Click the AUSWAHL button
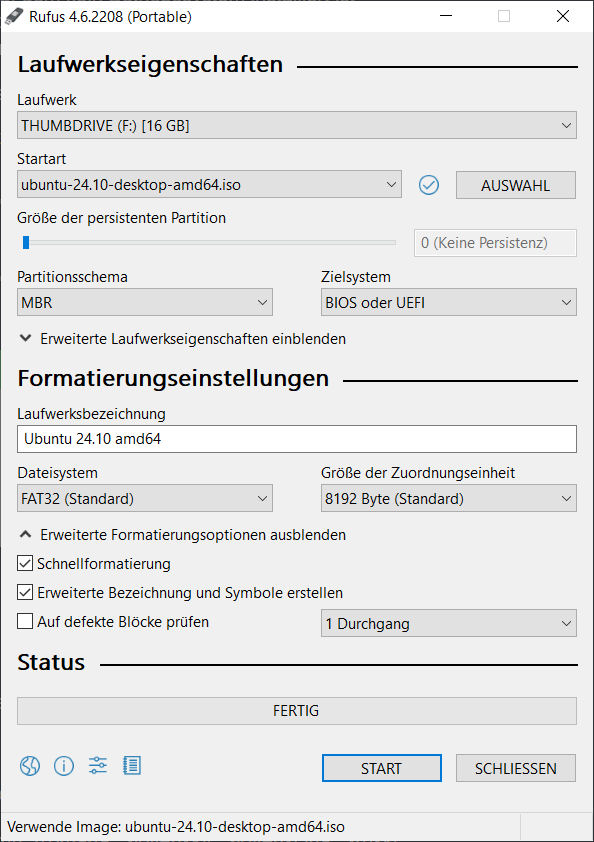This screenshot has height=842, width=594. point(516,185)
